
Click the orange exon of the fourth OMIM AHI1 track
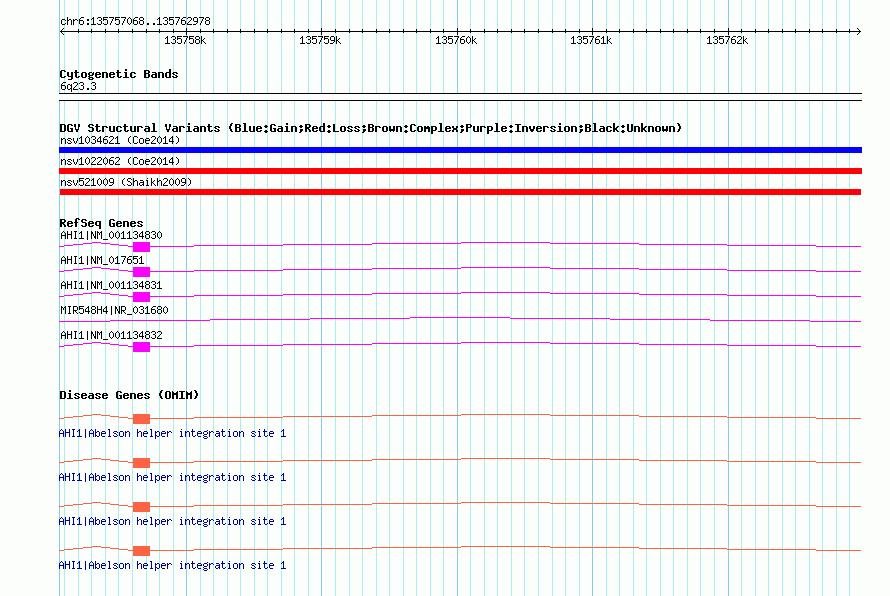click(x=141, y=551)
